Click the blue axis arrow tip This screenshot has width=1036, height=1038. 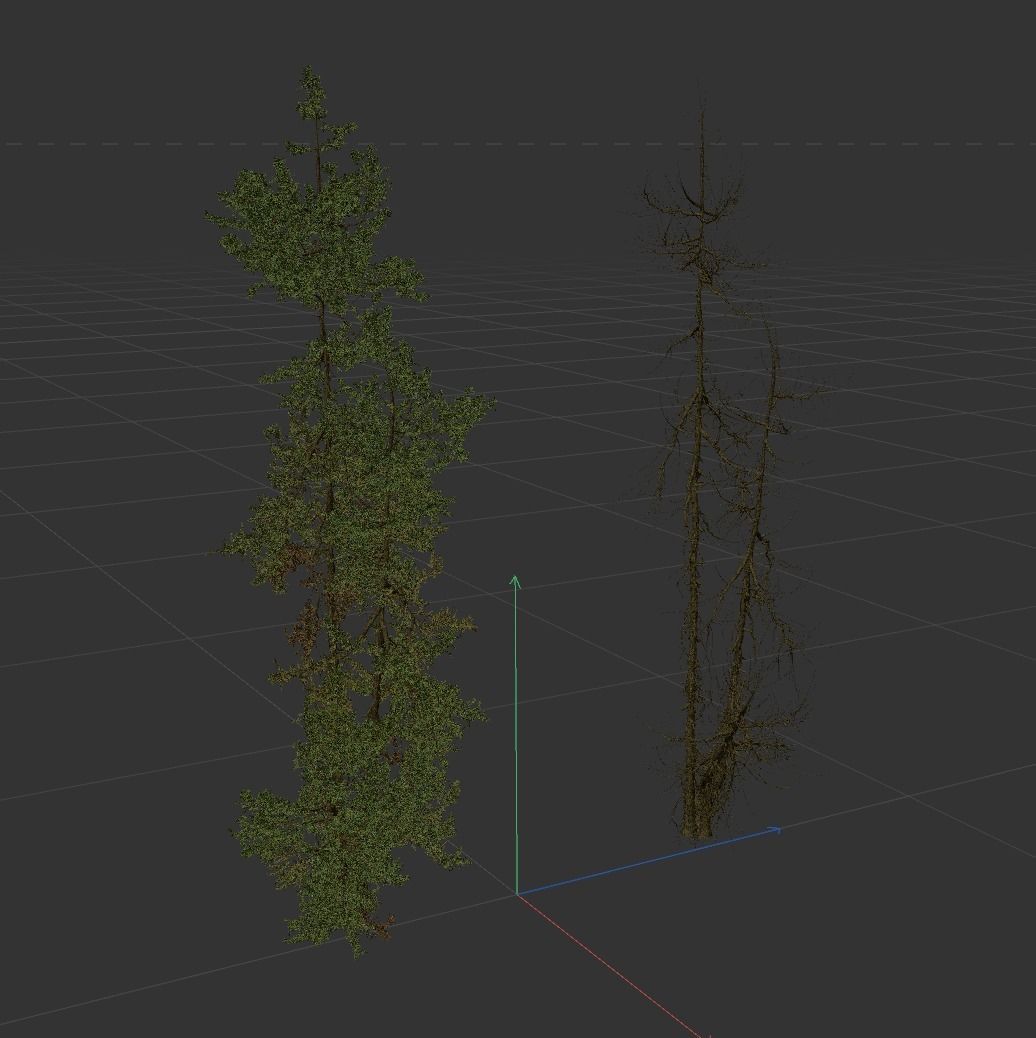click(x=774, y=829)
